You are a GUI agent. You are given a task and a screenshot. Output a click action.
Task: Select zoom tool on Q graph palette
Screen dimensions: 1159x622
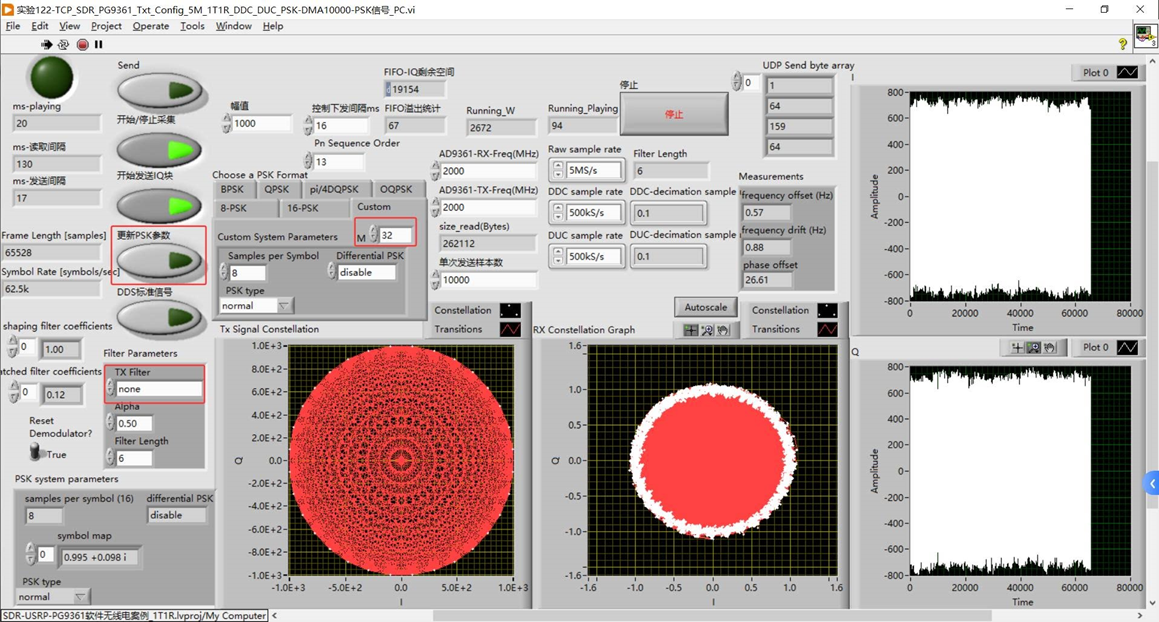pyautogui.click(x=1033, y=348)
